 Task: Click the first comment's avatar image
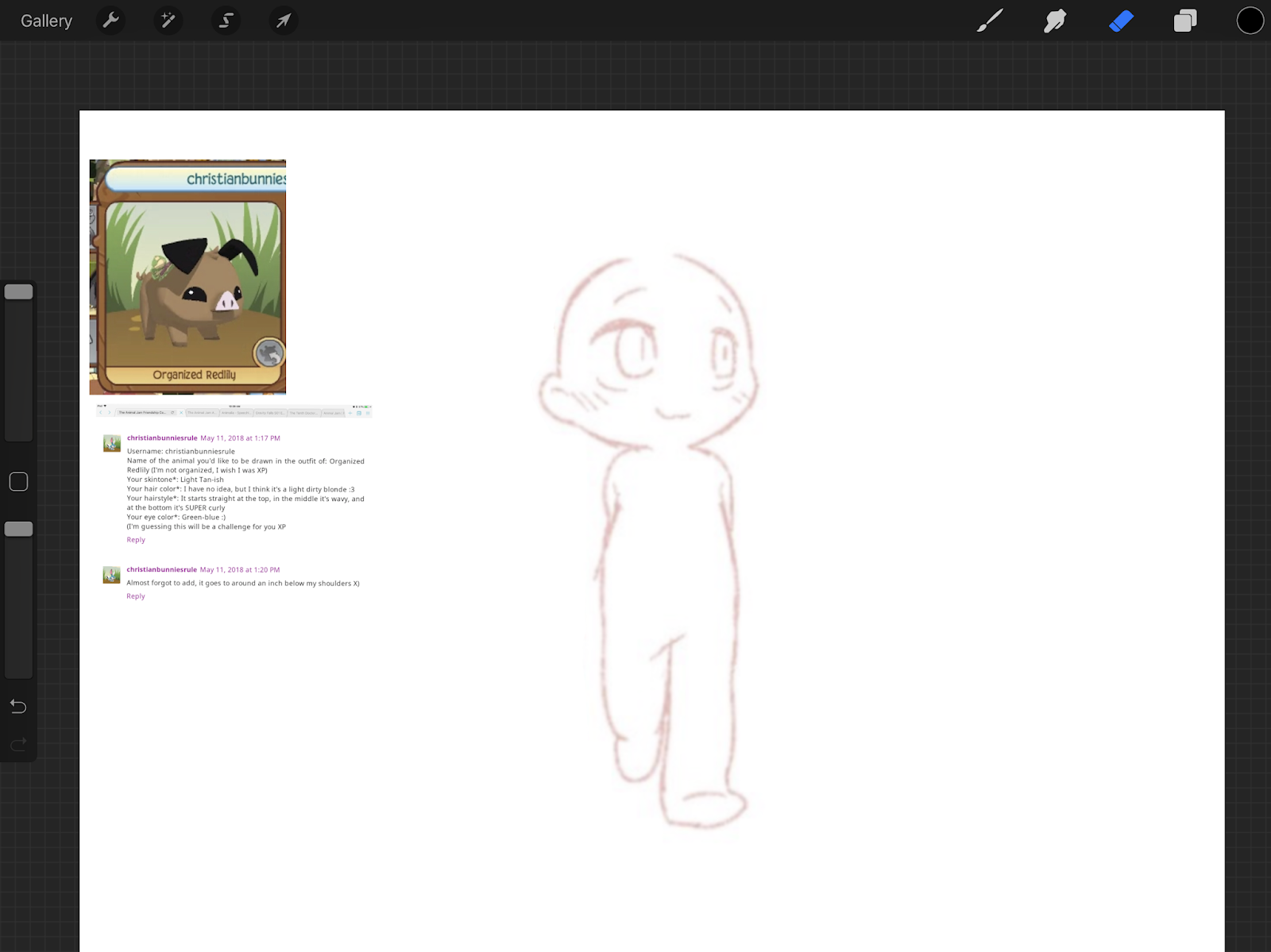pos(112,443)
